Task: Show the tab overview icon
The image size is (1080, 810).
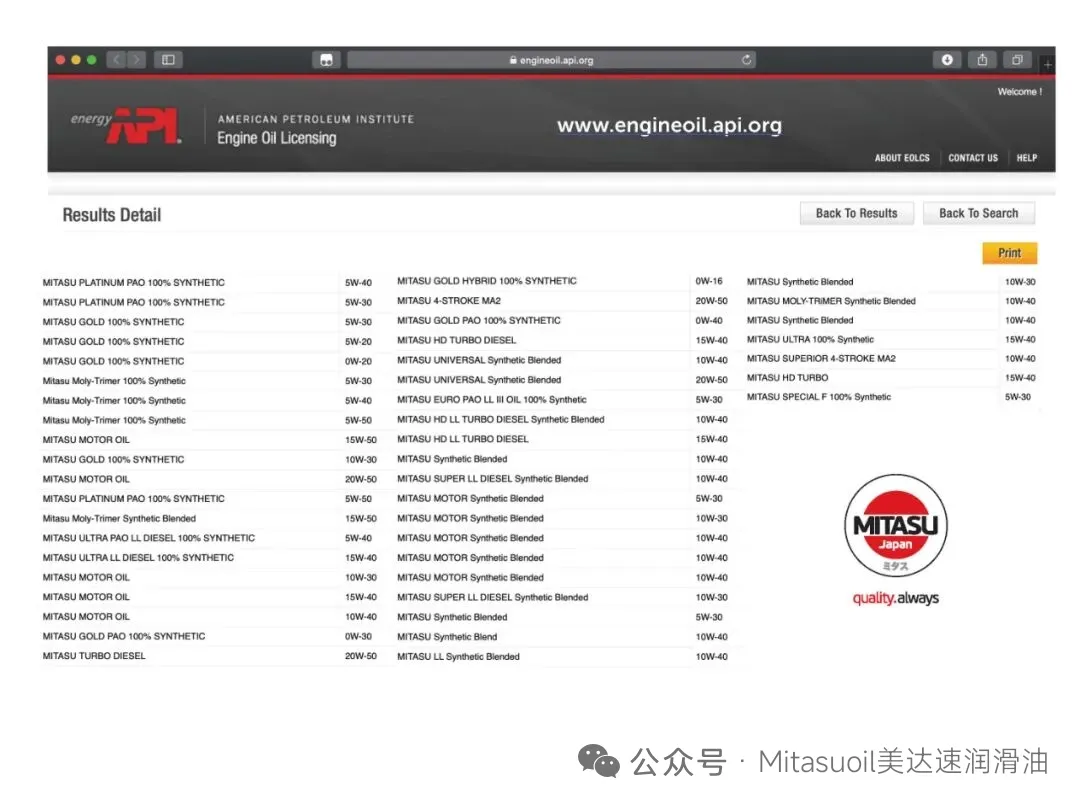Action: pos(1017,60)
